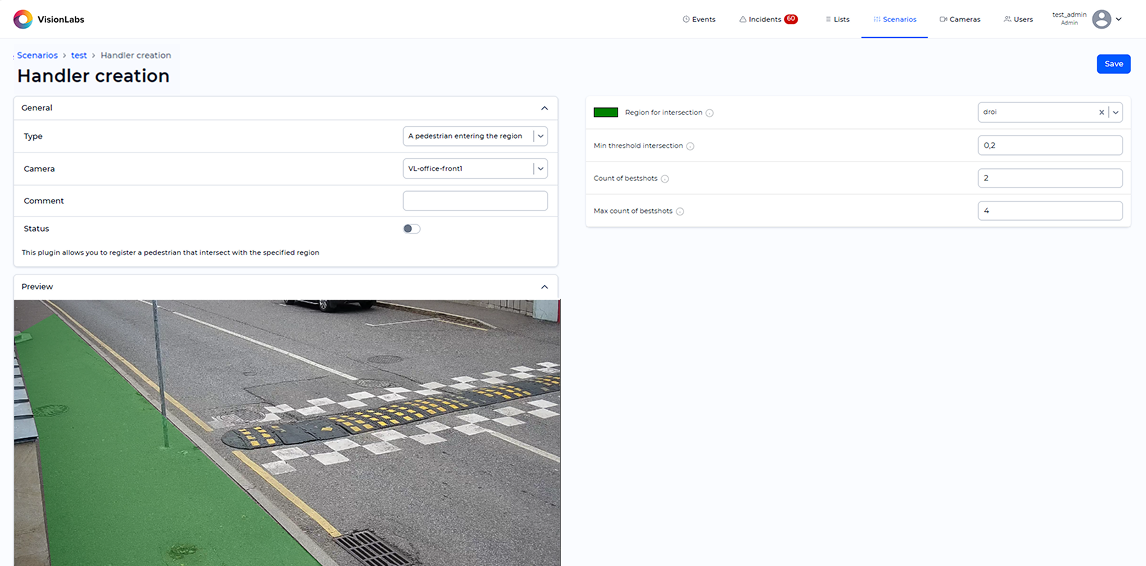Open the Users section
Viewport: 1146px width, 566px height.
1018,19
